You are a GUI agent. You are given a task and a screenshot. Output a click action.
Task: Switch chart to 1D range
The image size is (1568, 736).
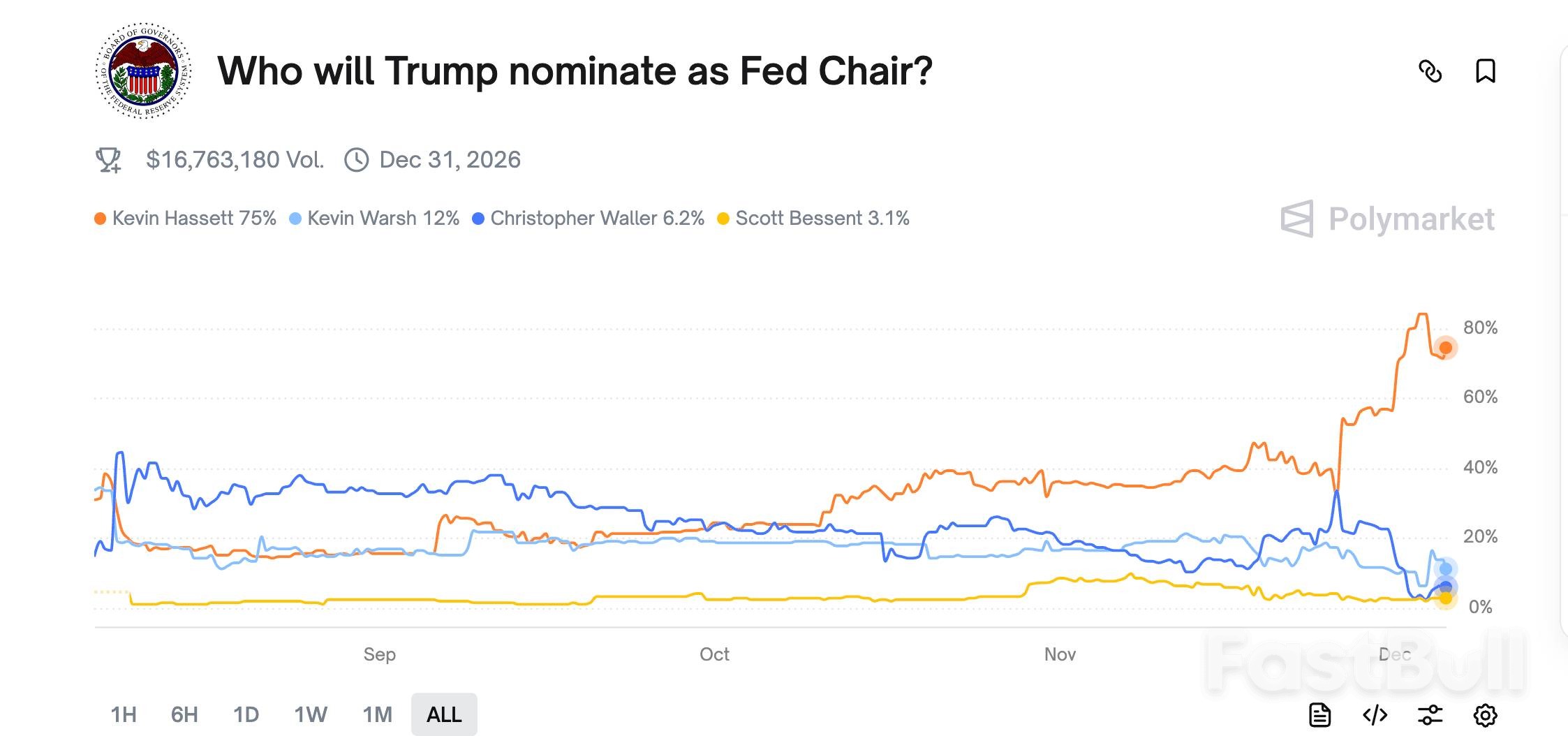246,714
